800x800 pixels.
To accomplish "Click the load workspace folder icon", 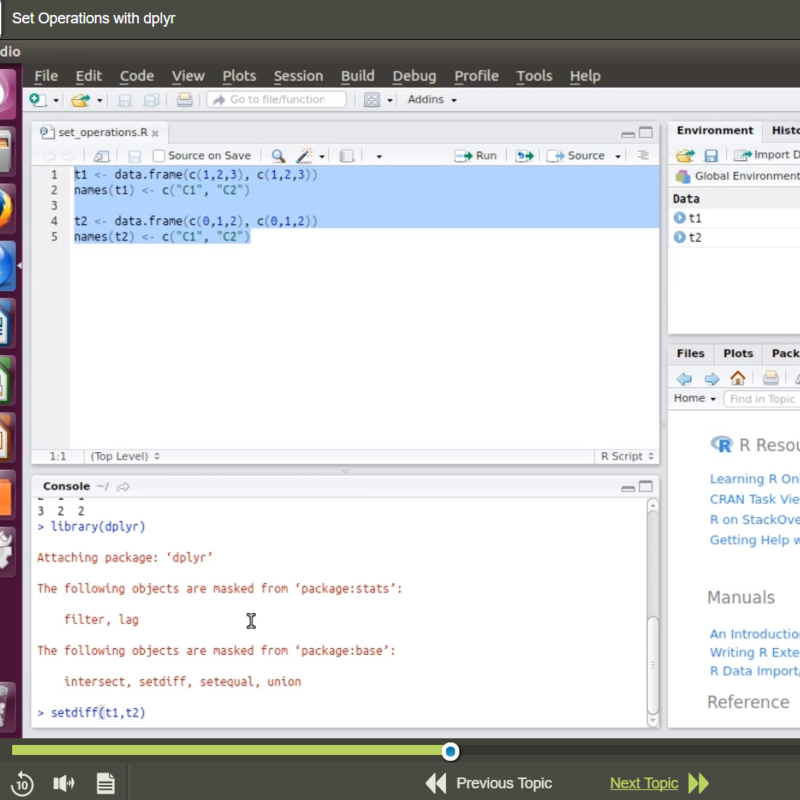I will [x=685, y=155].
